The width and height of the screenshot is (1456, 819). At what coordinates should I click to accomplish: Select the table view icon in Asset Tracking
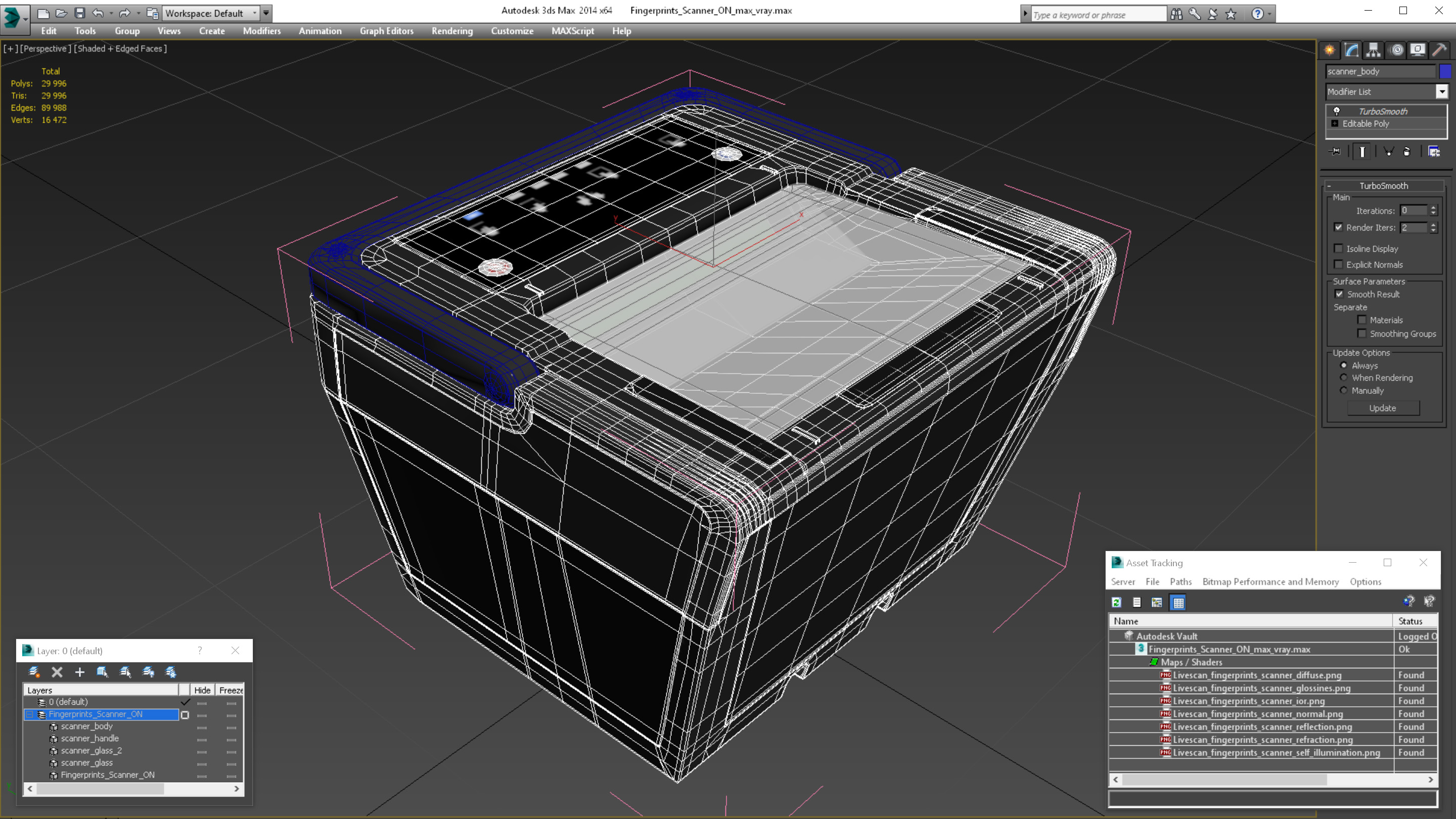pos(1178,603)
